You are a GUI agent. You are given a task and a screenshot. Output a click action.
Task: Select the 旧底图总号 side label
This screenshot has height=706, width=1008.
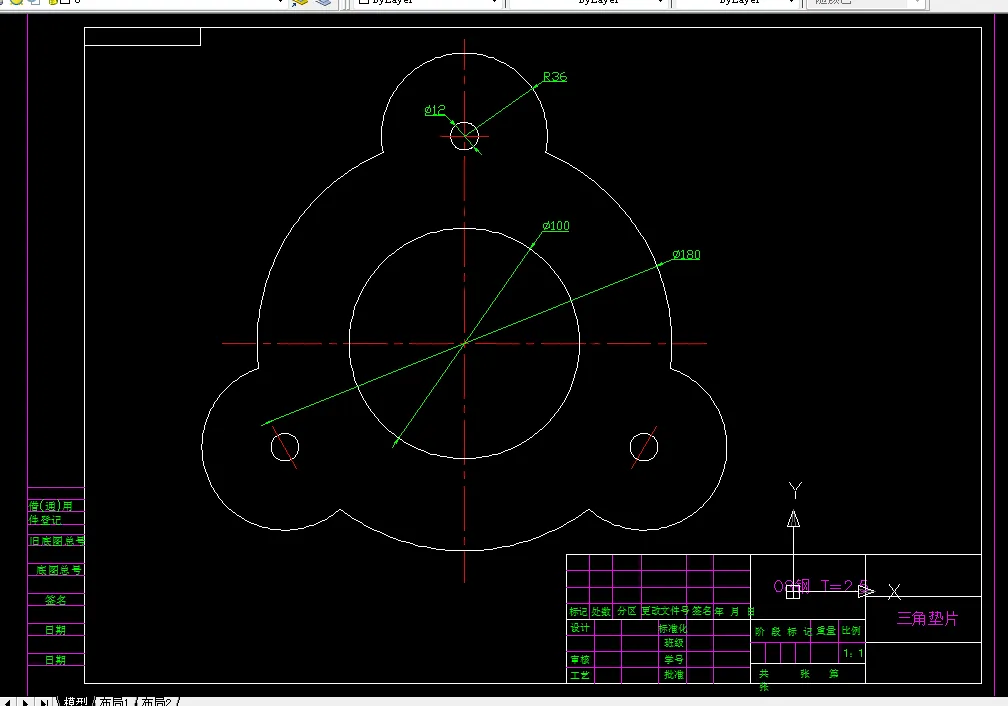57,541
